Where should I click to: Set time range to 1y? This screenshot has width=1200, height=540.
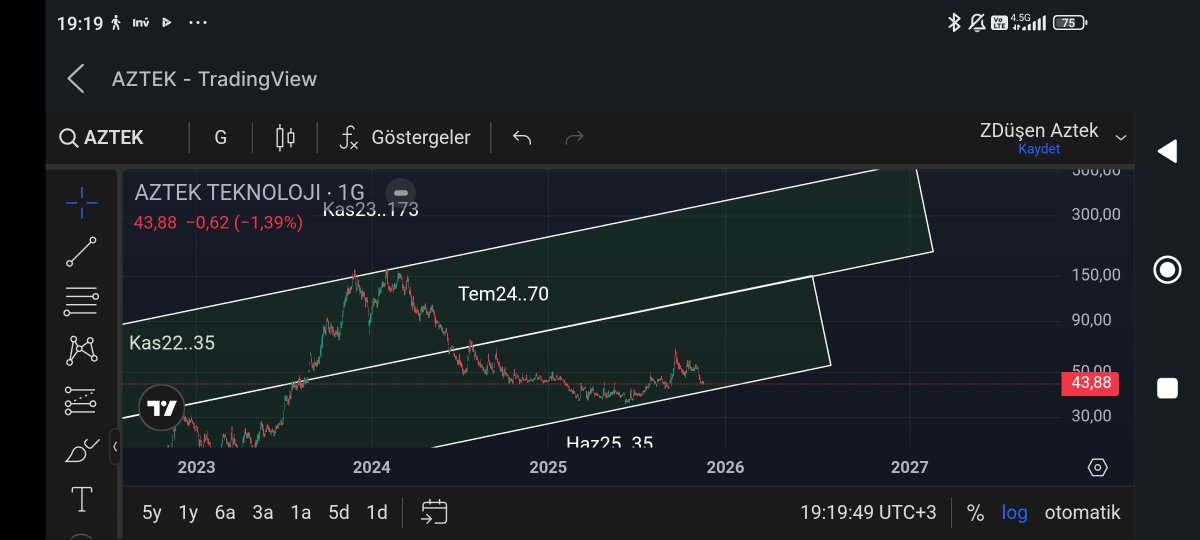click(x=188, y=513)
